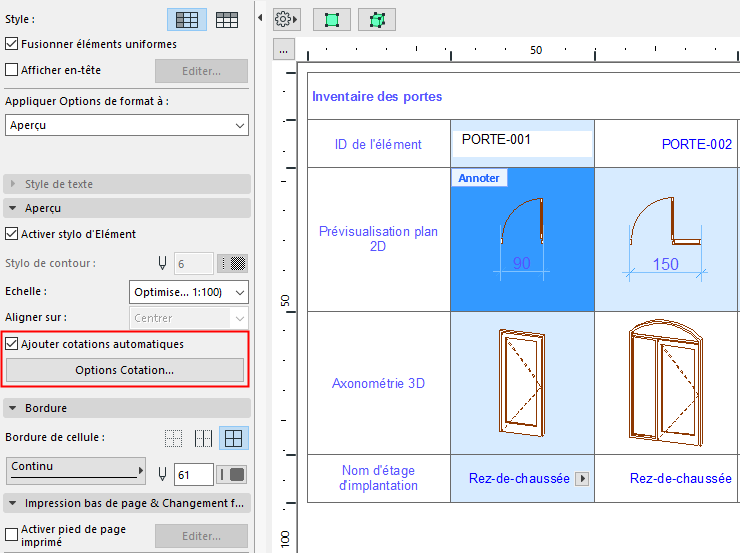The width and height of the screenshot is (740, 553).
Task: Click the Nom d'étage d'implantation header
Action: tap(378, 478)
